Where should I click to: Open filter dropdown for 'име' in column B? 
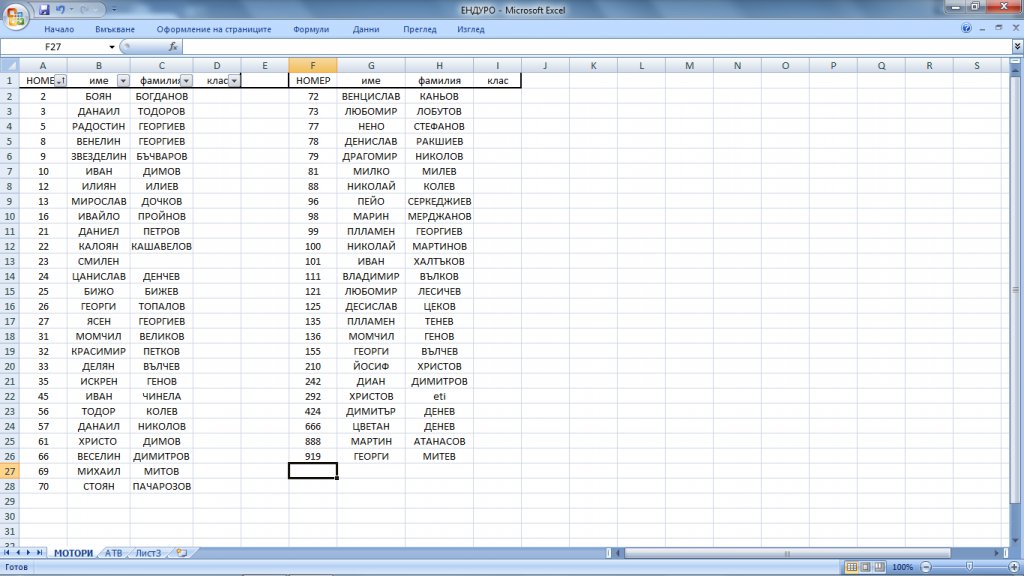123,81
